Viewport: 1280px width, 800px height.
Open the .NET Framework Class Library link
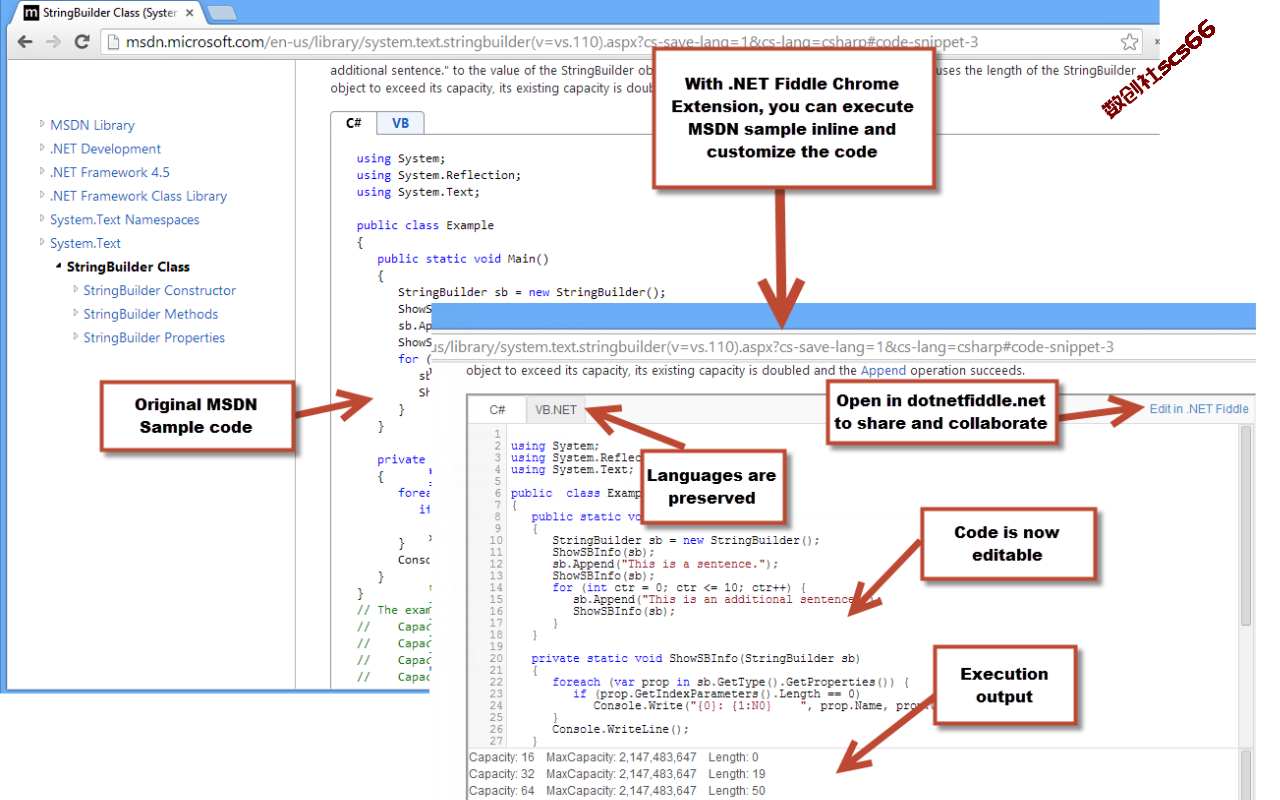[x=138, y=196]
